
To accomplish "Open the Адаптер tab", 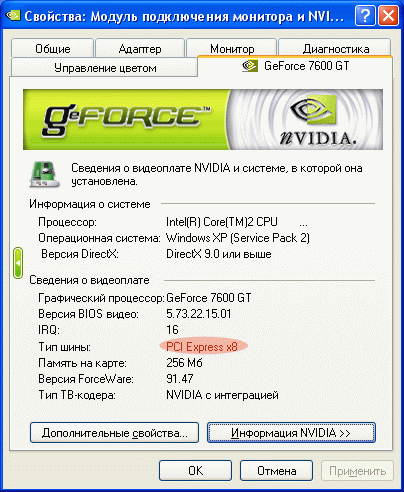I will point(140,48).
